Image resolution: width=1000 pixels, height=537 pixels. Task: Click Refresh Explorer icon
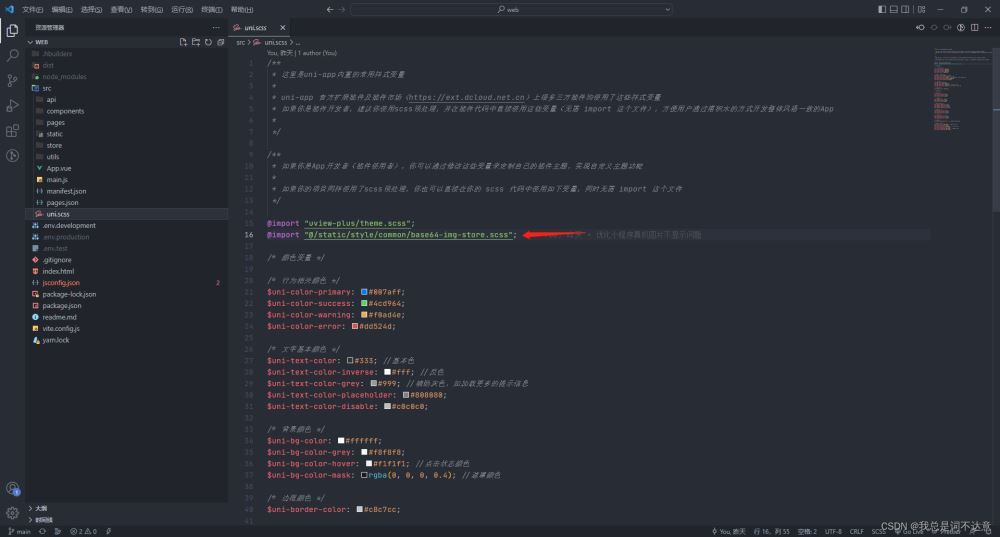(x=208, y=42)
